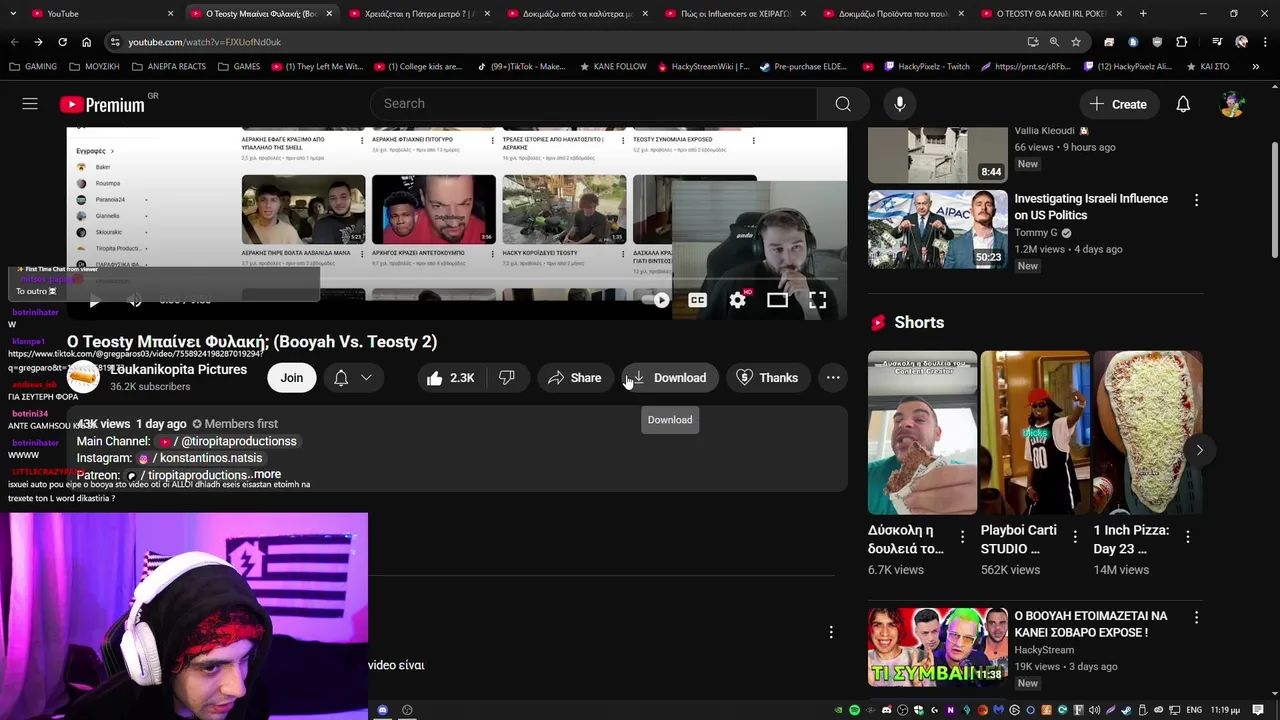The width and height of the screenshot is (1280, 720).
Task: Focus the YouTube search field
Action: (594, 104)
